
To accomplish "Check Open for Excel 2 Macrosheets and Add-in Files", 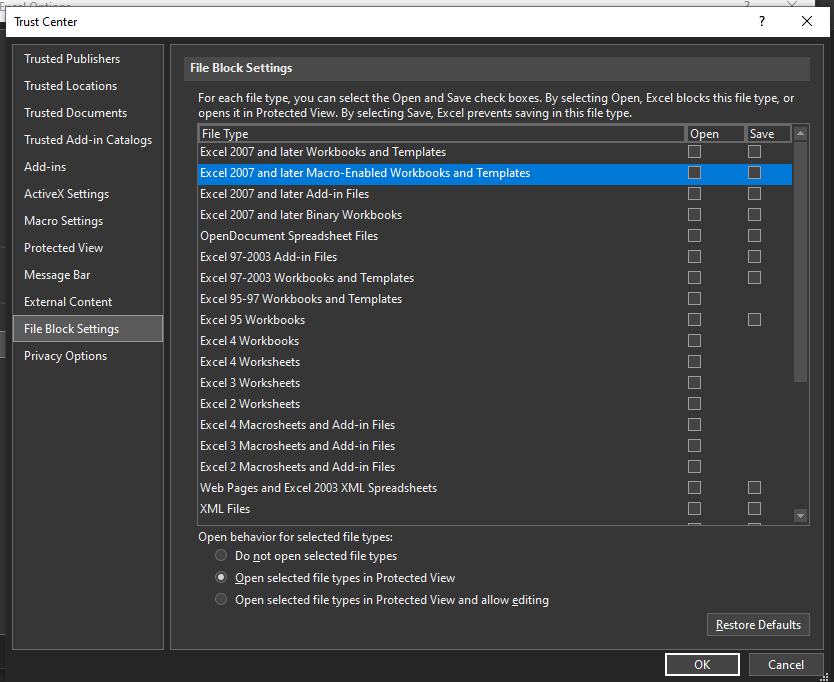I will (694, 467).
